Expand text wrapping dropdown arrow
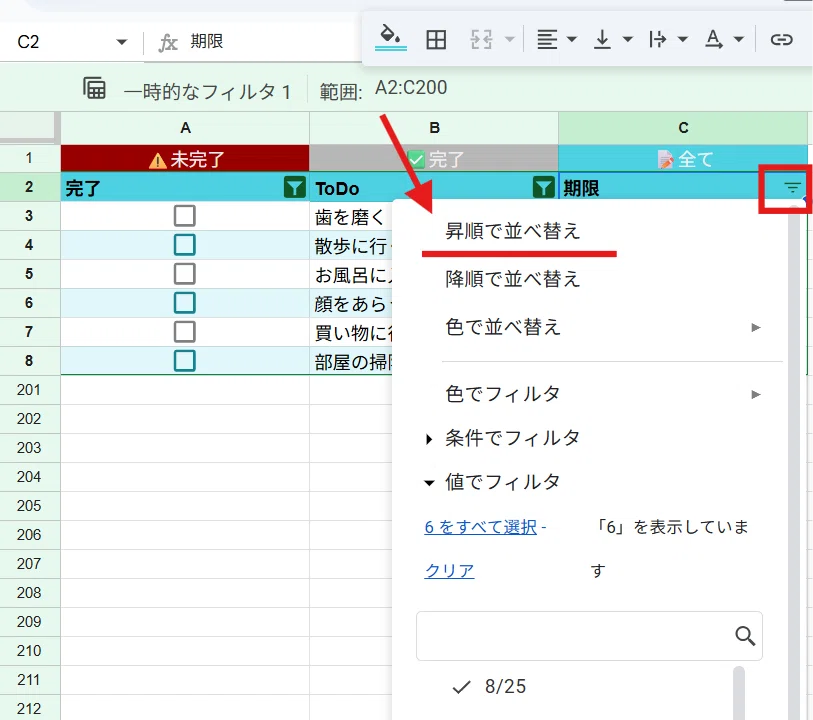This screenshot has height=720, width=813. pos(683,39)
